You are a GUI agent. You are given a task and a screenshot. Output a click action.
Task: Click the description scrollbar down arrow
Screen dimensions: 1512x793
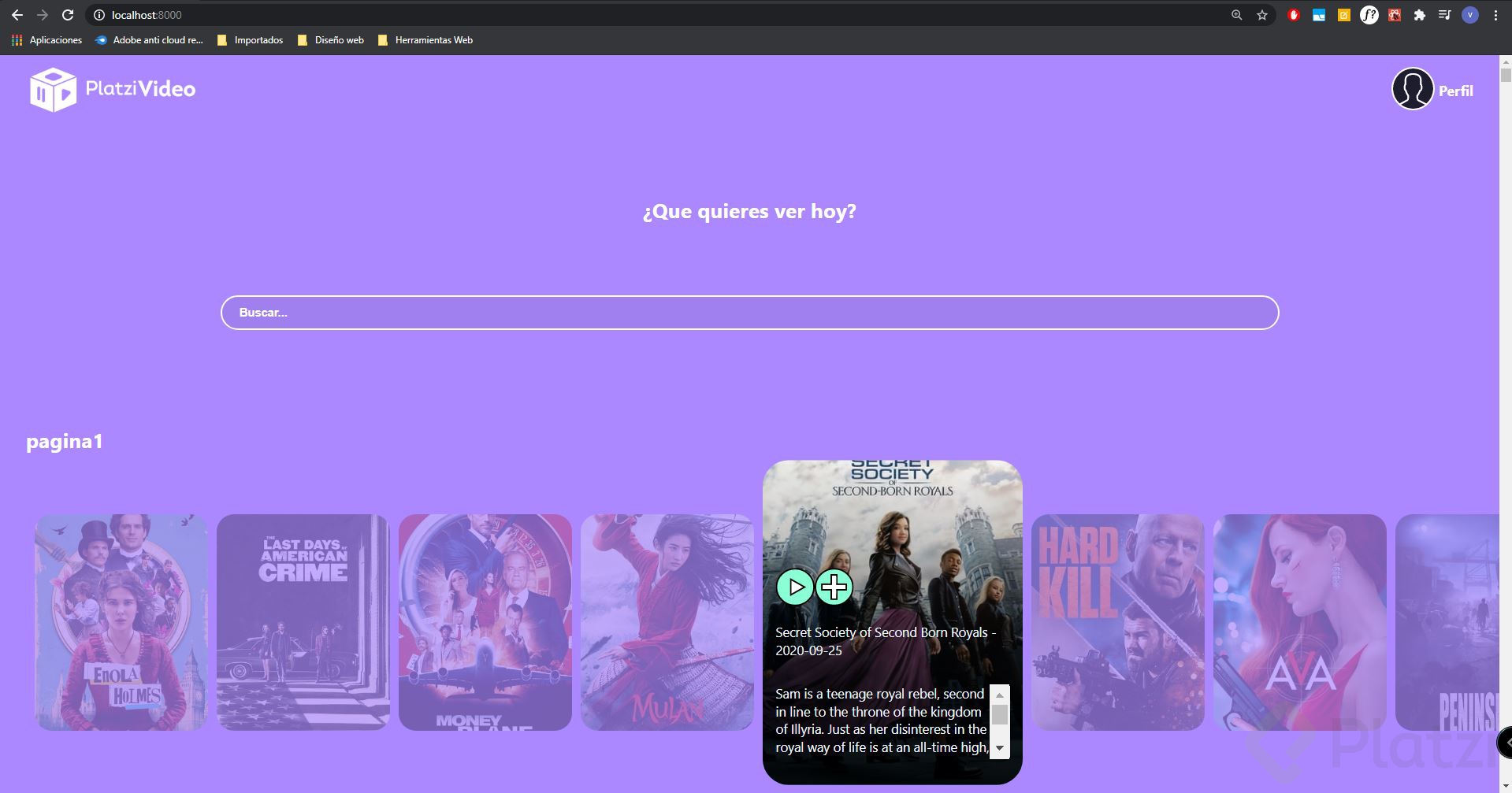(1000, 749)
